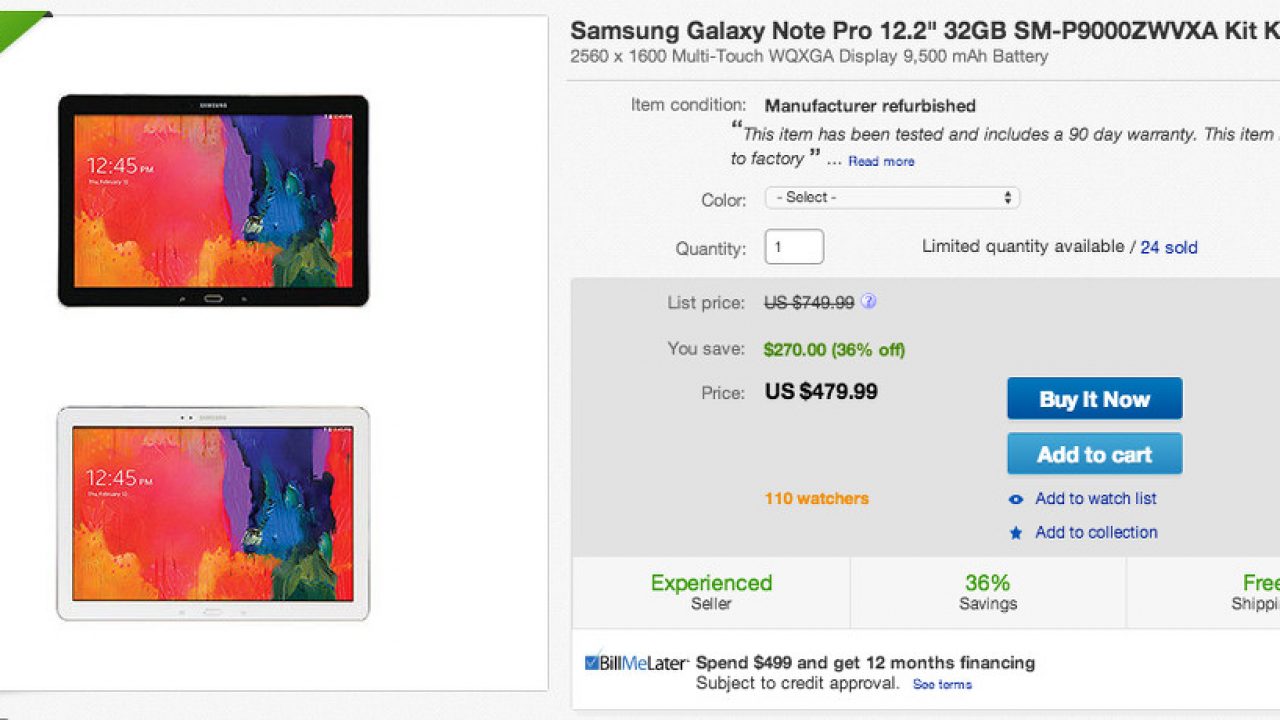Click the Add to watch list text

tap(1095, 499)
